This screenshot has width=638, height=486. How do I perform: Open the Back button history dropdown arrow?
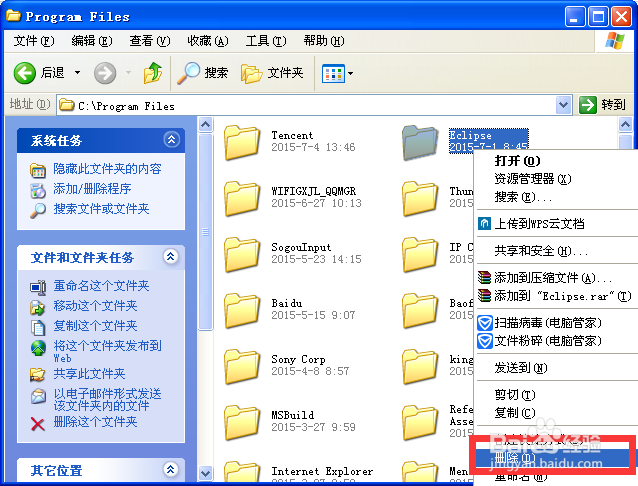click(x=77, y=73)
